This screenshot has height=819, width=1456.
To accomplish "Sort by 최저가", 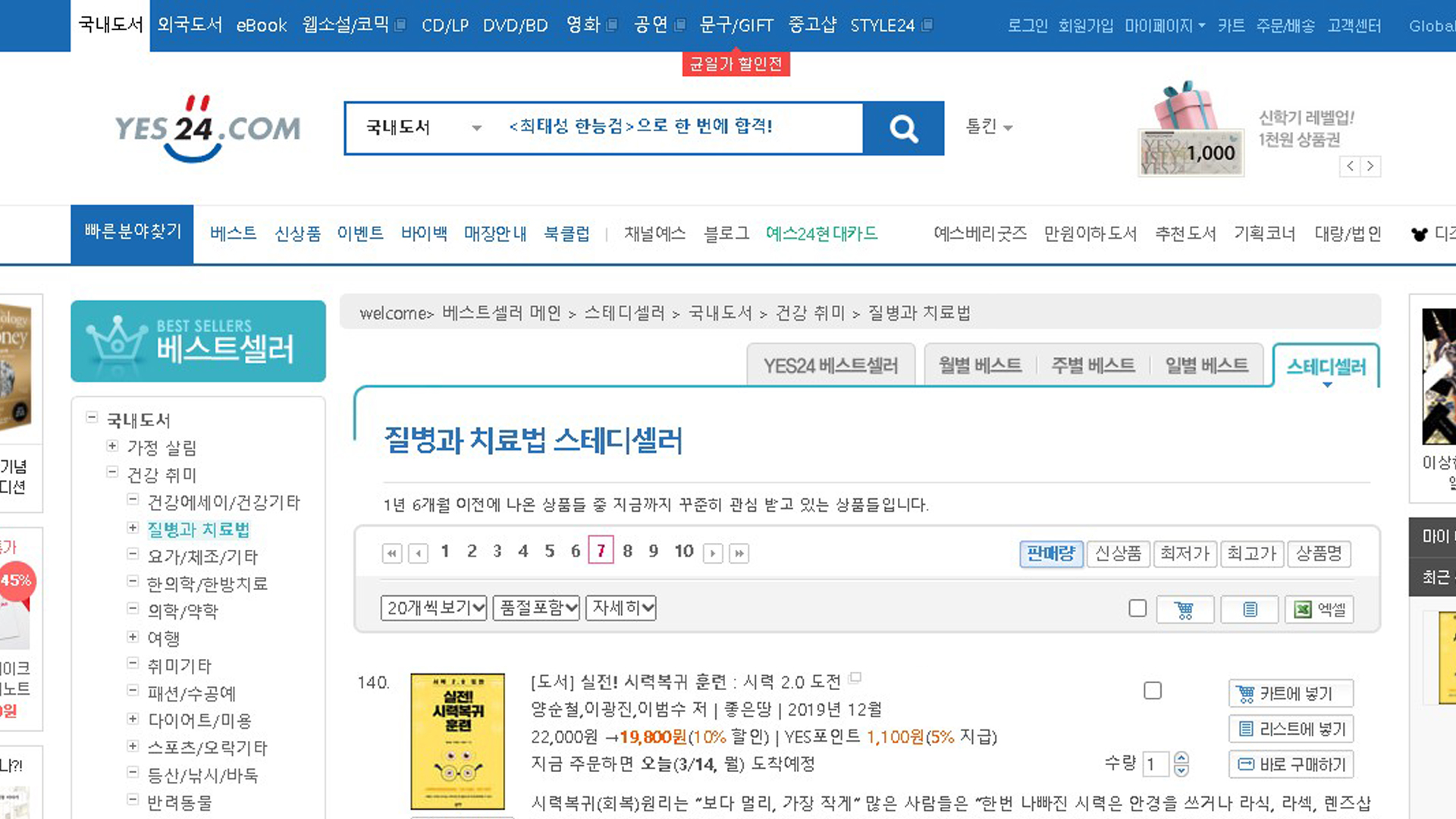I will coord(1185,554).
